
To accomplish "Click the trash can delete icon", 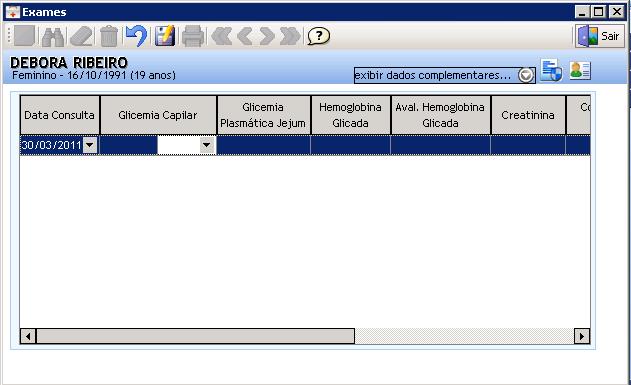I will [x=109, y=36].
